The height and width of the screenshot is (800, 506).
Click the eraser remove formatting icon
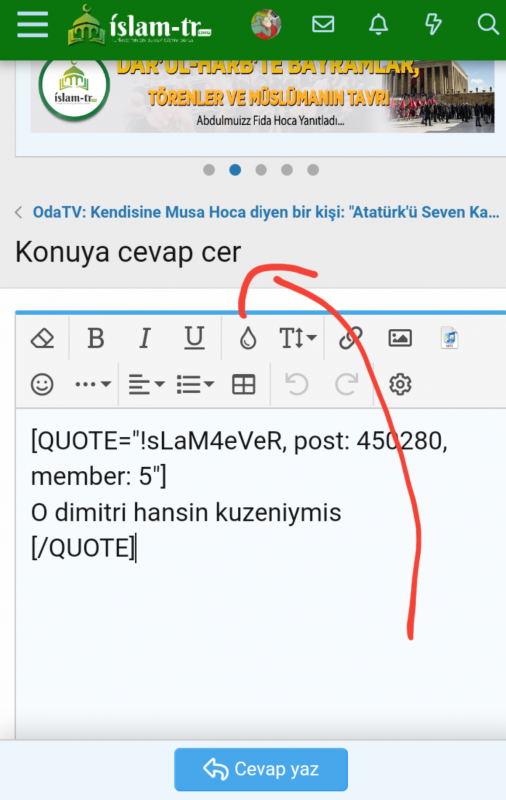tap(42, 338)
